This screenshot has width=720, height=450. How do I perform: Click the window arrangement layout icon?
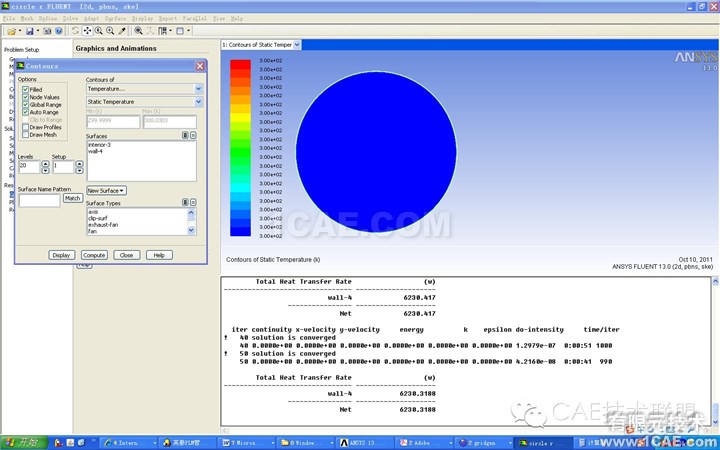[x=163, y=31]
